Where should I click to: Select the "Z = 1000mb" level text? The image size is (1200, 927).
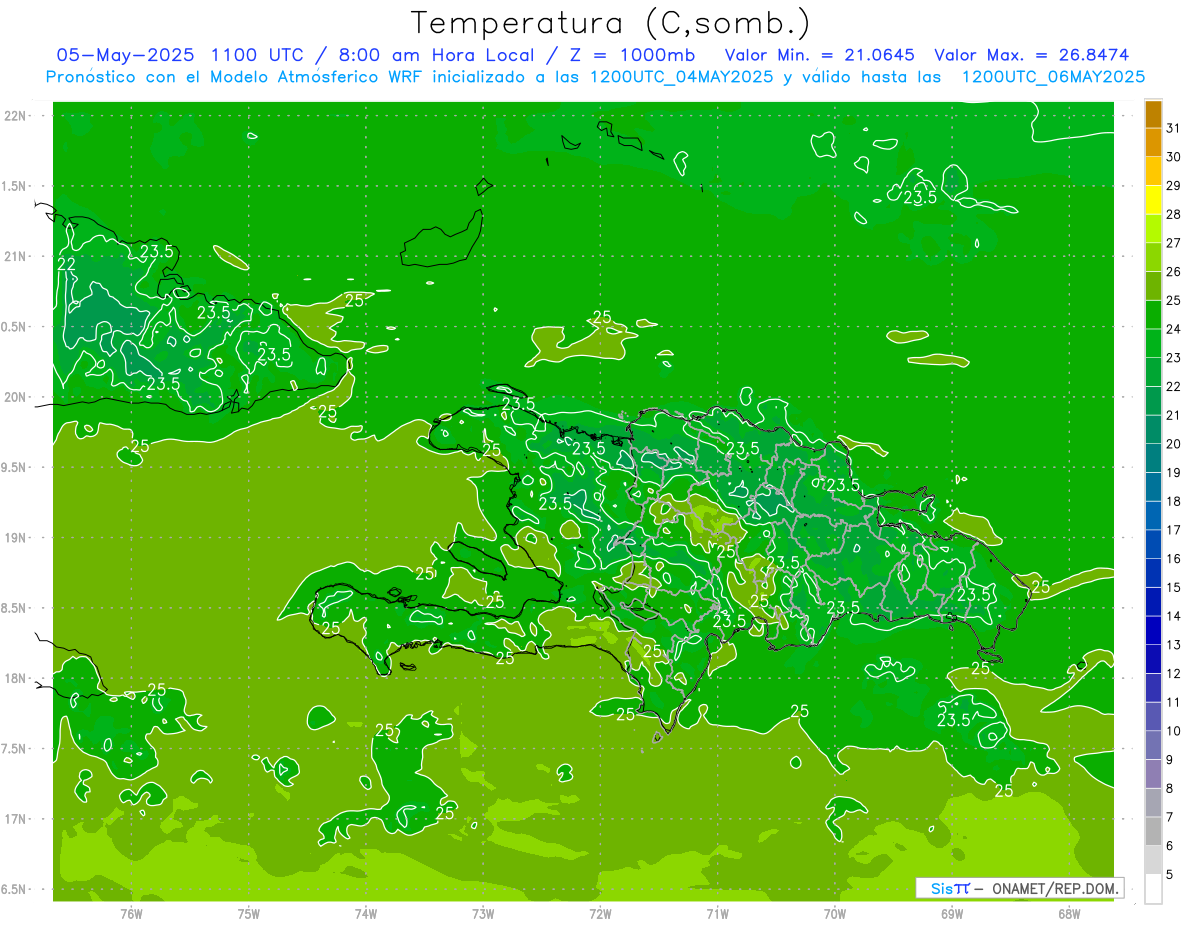(x=635, y=55)
